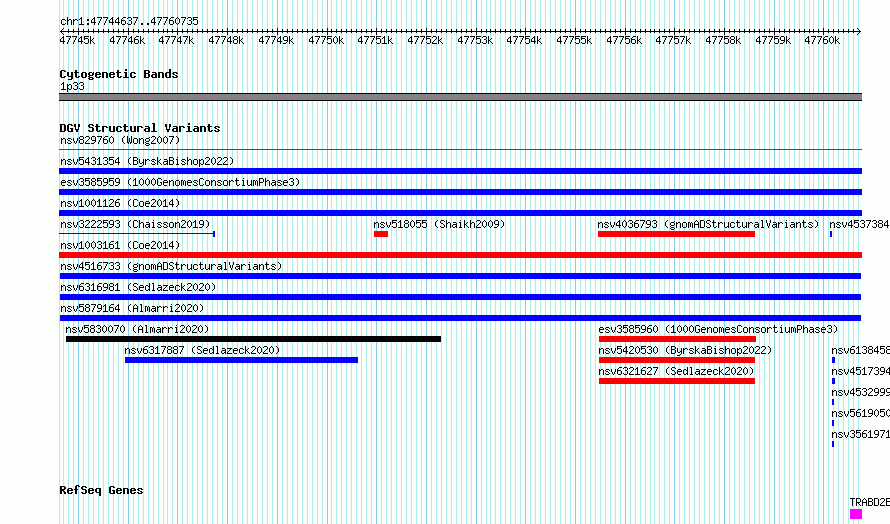Open nsv5830070 (Almarri2020) variant label
This screenshot has width=890, height=524.
coord(137,329)
